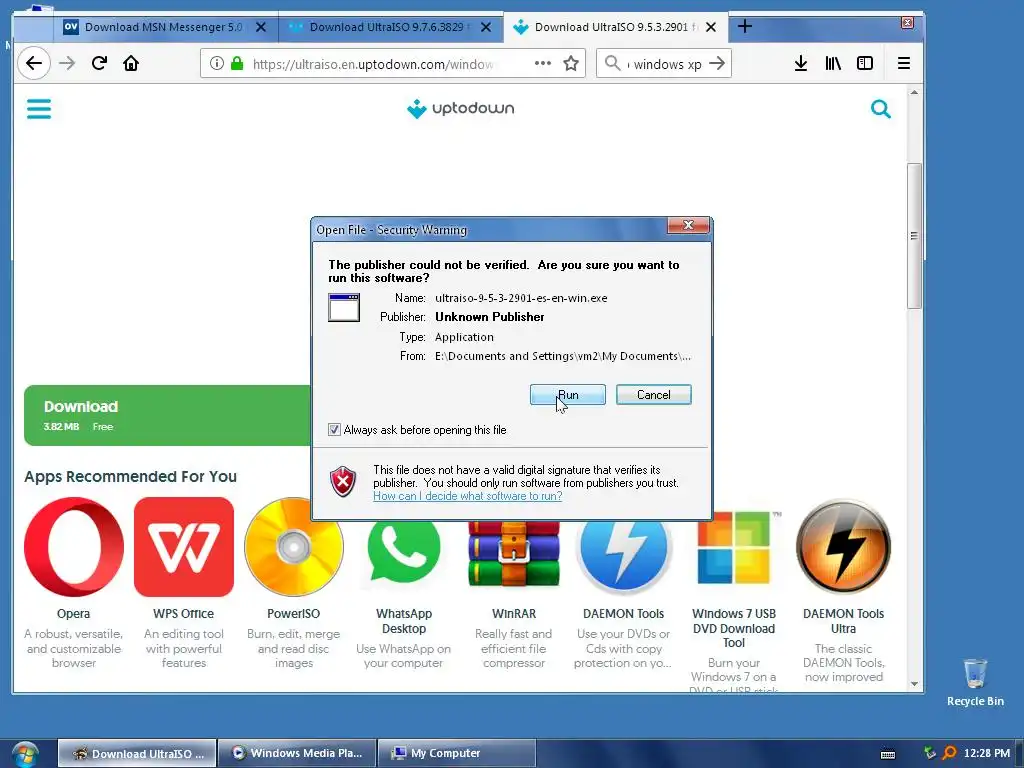Open the WPS Office app icon
Image resolution: width=1024 pixels, height=768 pixels.
(x=184, y=547)
